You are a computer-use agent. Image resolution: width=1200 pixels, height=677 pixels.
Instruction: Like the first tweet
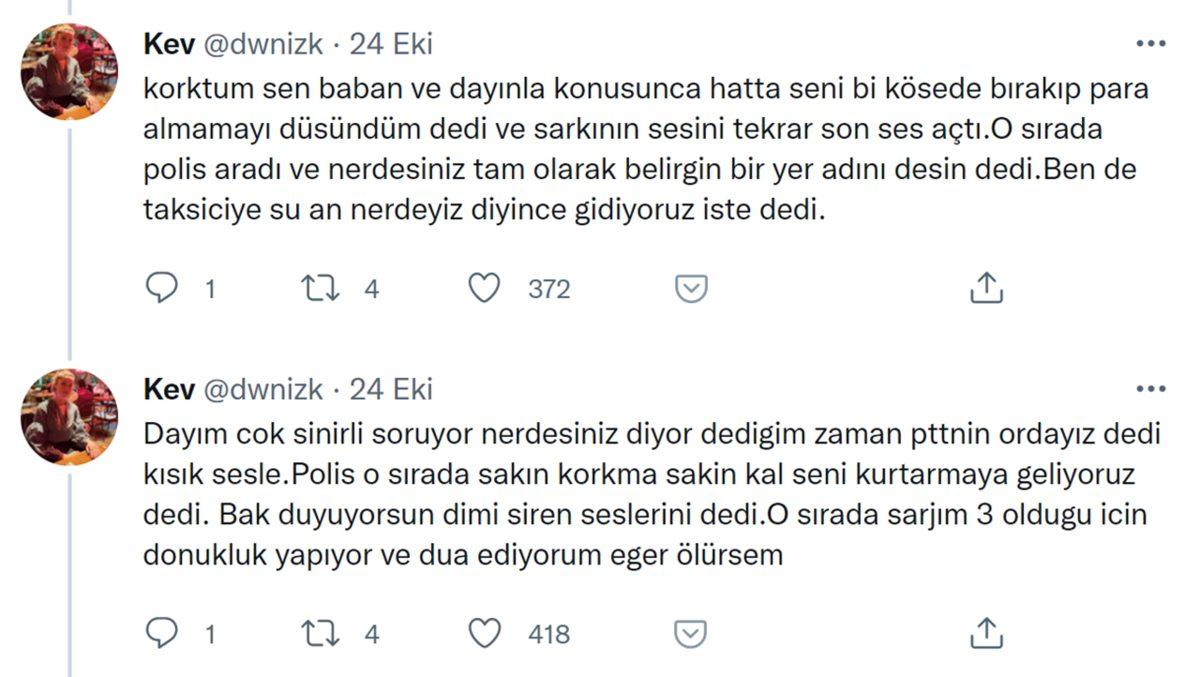coord(485,287)
